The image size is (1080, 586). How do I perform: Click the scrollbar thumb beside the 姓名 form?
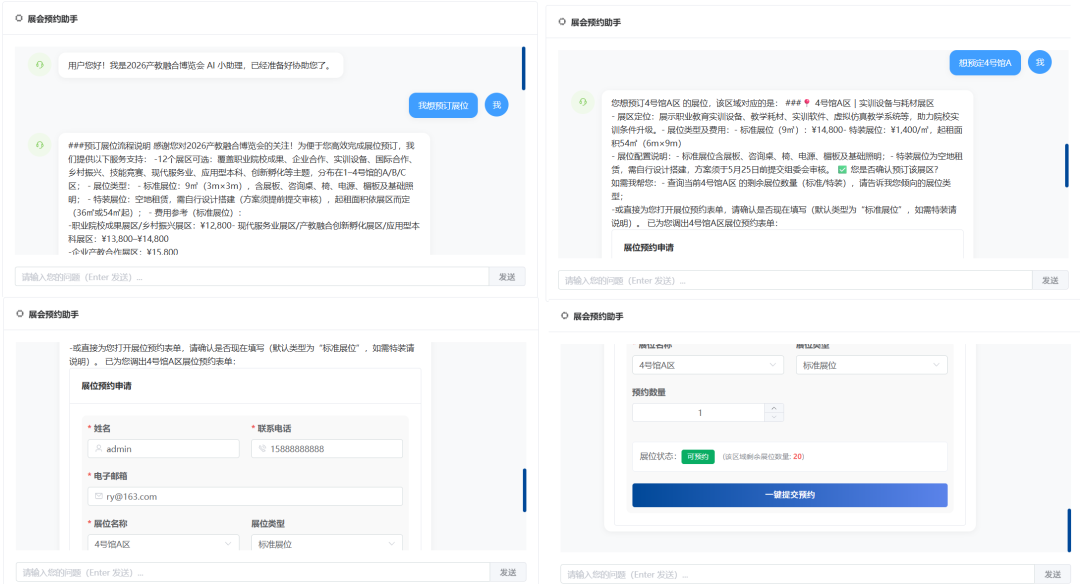524,490
